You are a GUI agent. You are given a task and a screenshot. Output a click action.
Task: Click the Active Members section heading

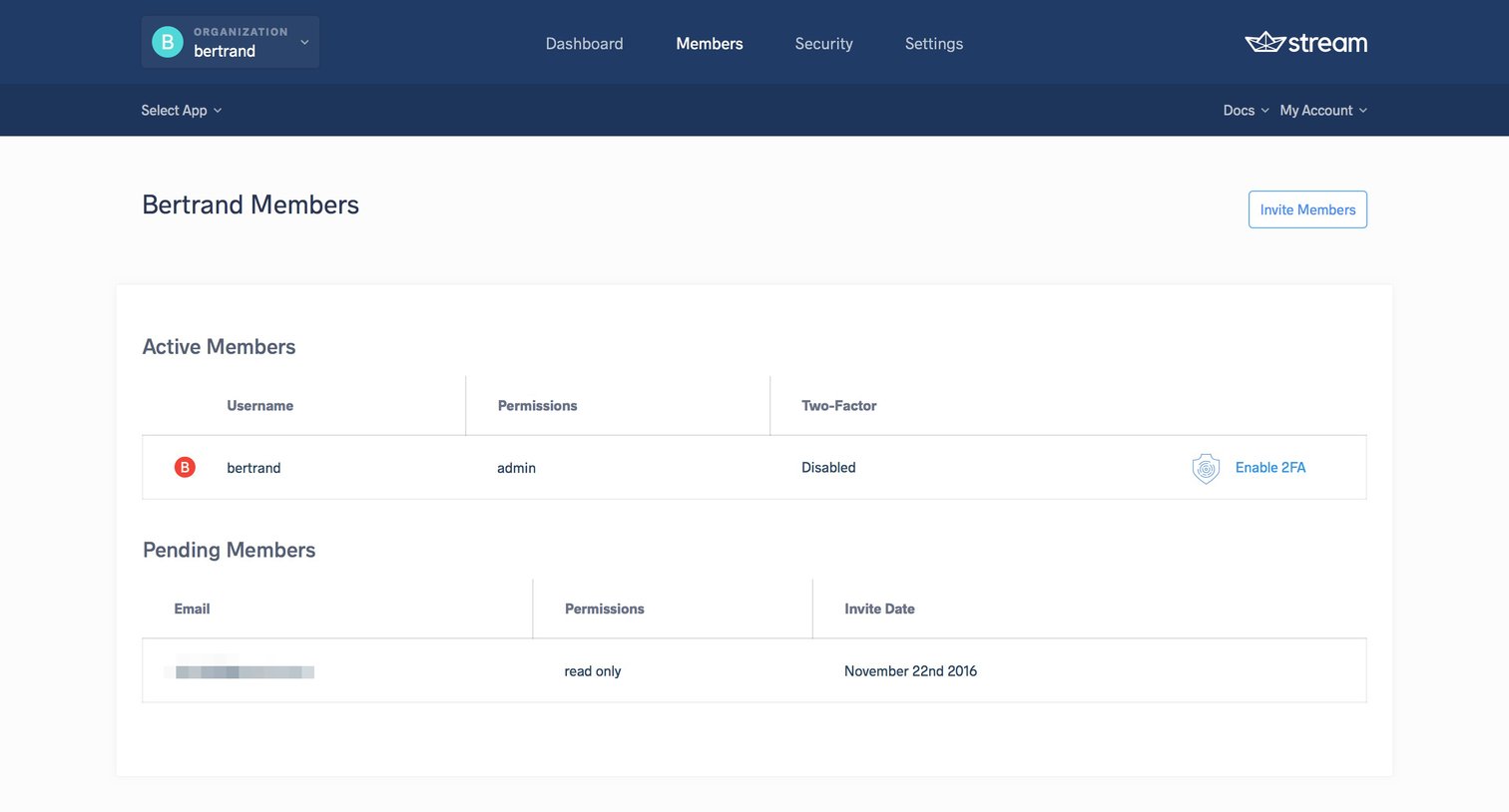click(219, 347)
